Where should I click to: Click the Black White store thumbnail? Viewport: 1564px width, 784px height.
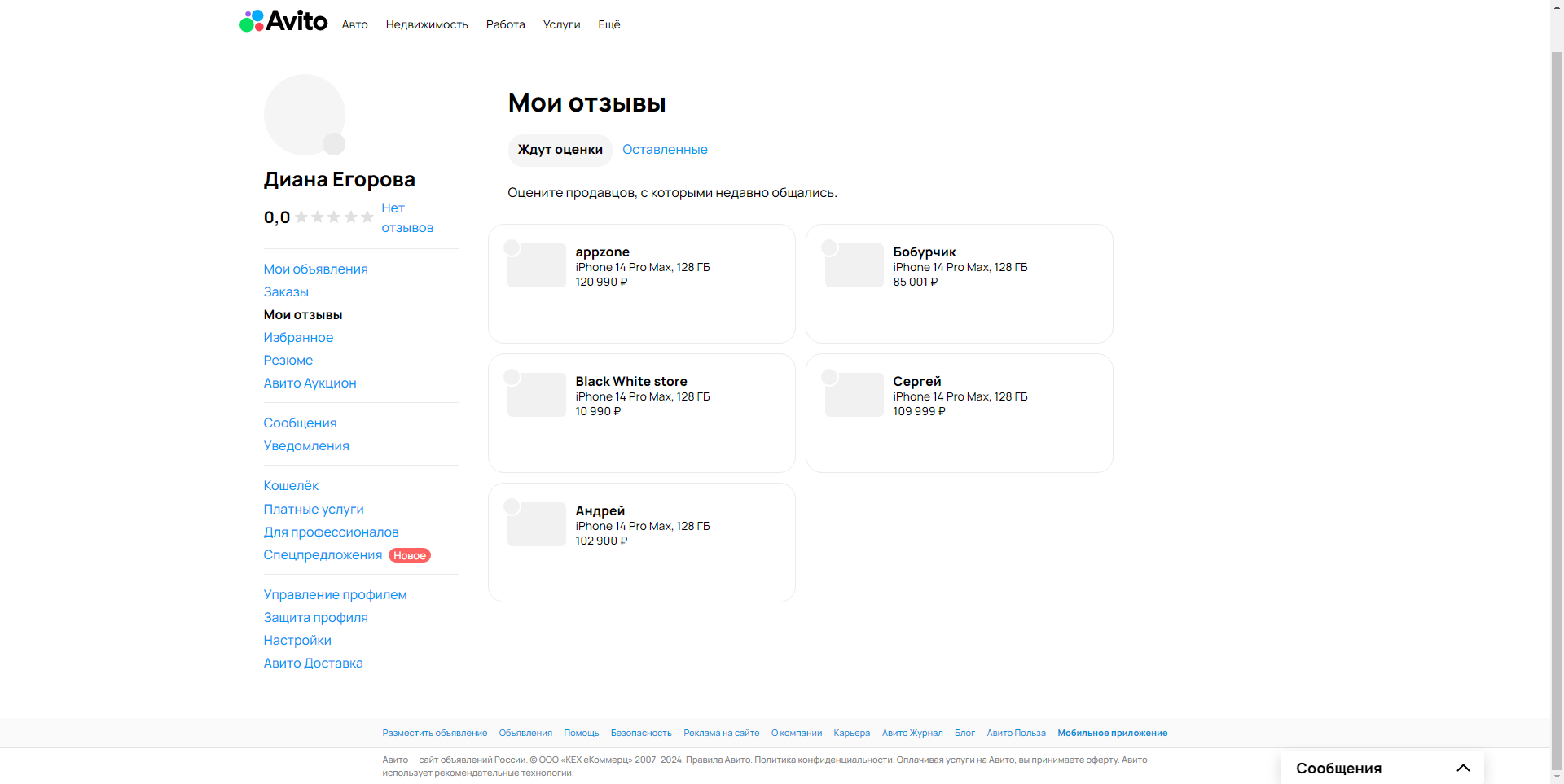[x=536, y=395]
